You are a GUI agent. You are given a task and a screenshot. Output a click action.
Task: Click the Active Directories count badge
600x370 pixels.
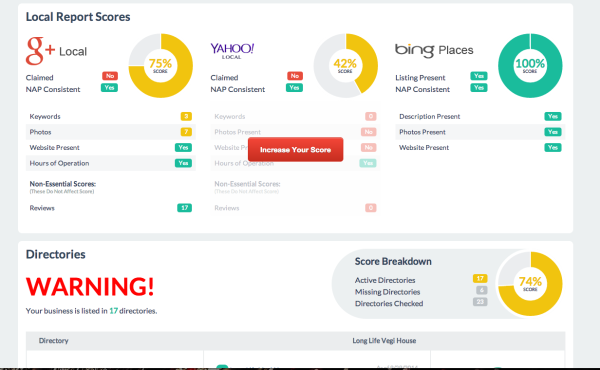(480, 279)
